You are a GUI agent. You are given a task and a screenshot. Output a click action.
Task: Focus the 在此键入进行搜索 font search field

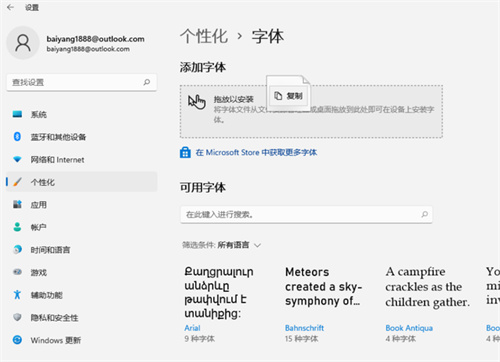coord(306,214)
